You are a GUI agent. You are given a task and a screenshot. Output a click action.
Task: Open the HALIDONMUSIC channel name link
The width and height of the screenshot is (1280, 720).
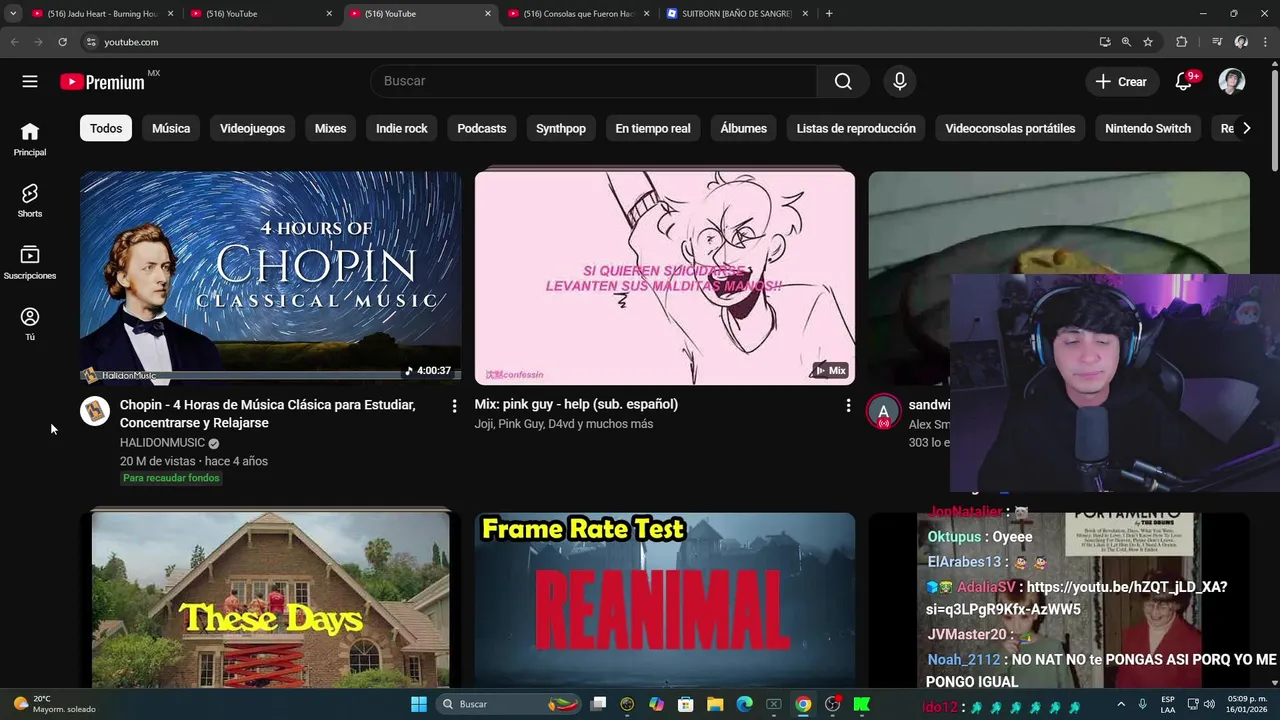click(162, 443)
